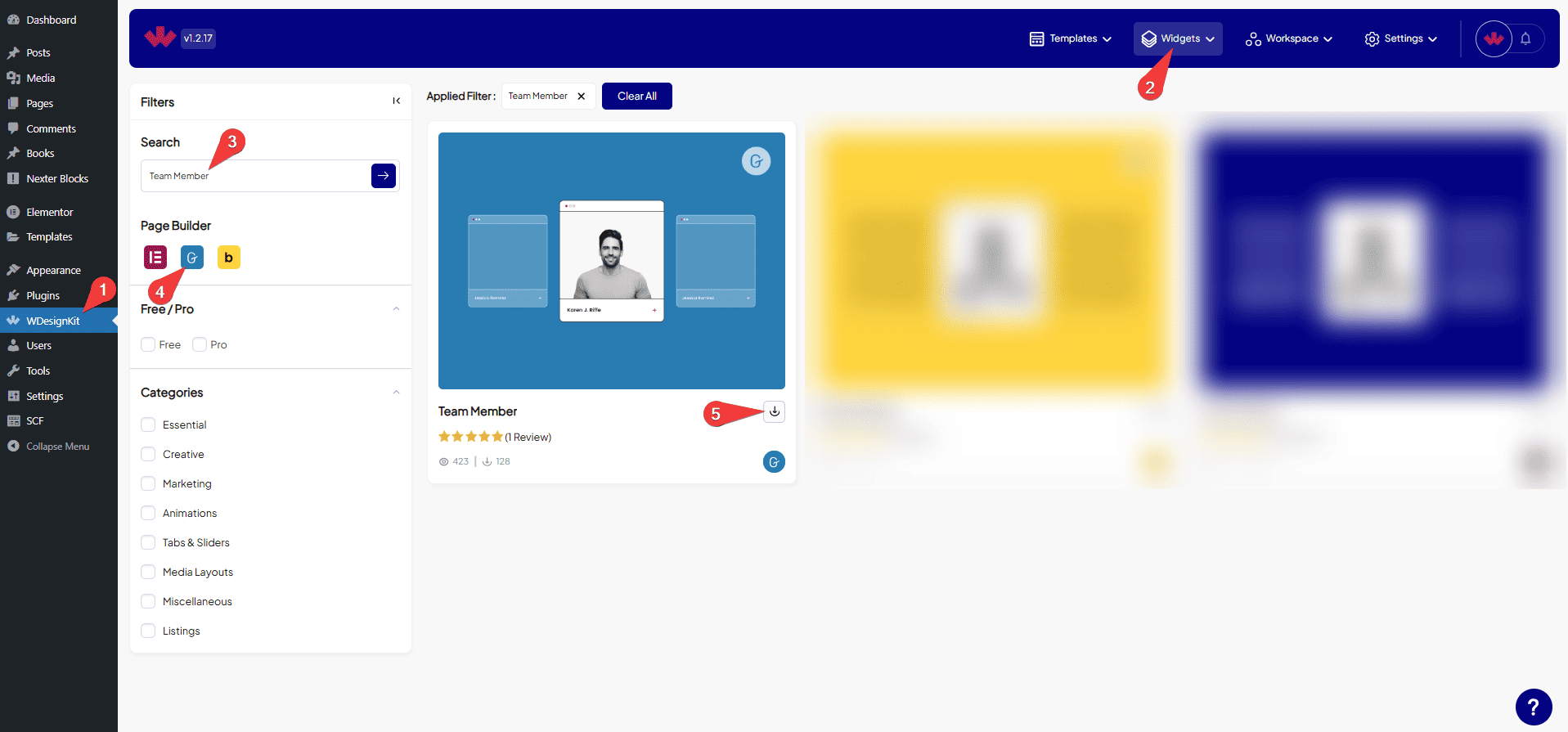This screenshot has height=732, width=1568.
Task: Open the user profile avatar icon
Action: pyautogui.click(x=1494, y=38)
